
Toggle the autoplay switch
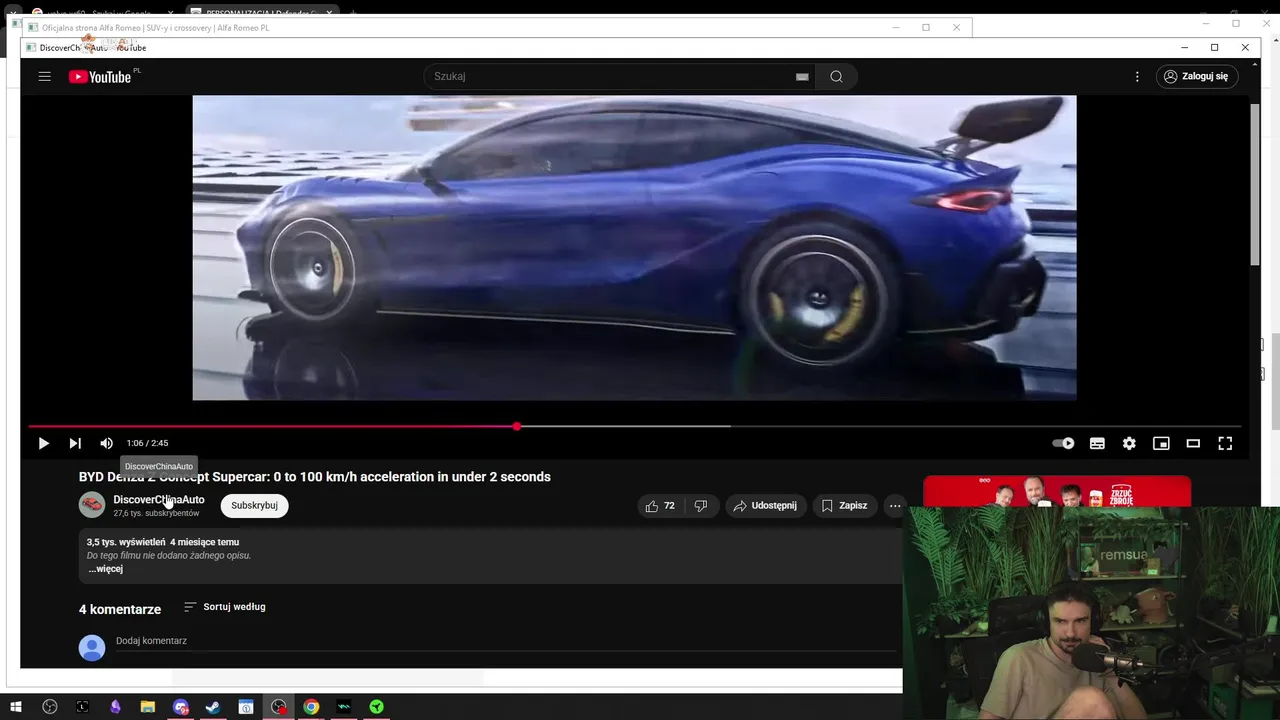pyautogui.click(x=1063, y=443)
